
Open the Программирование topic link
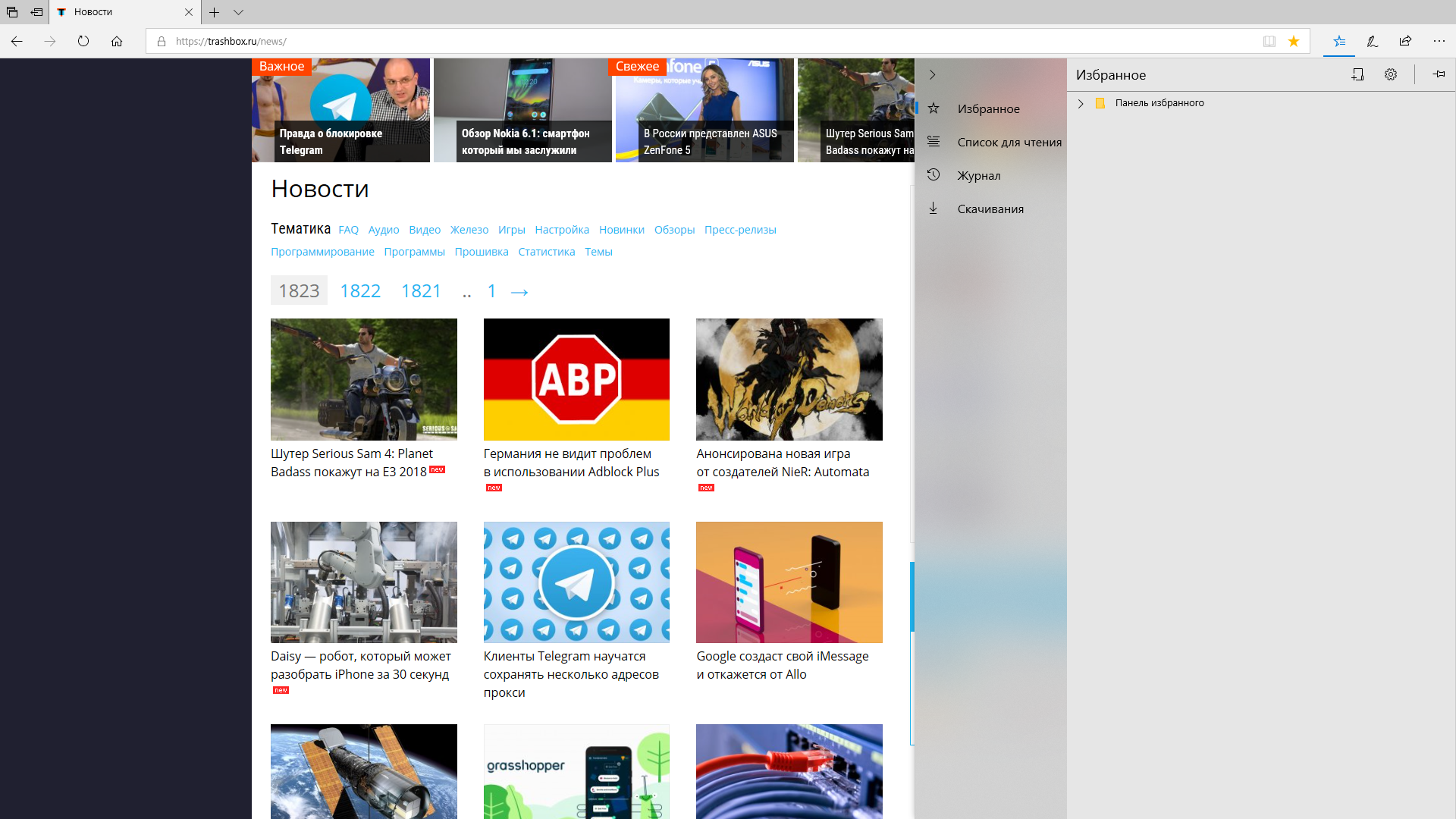pos(322,252)
